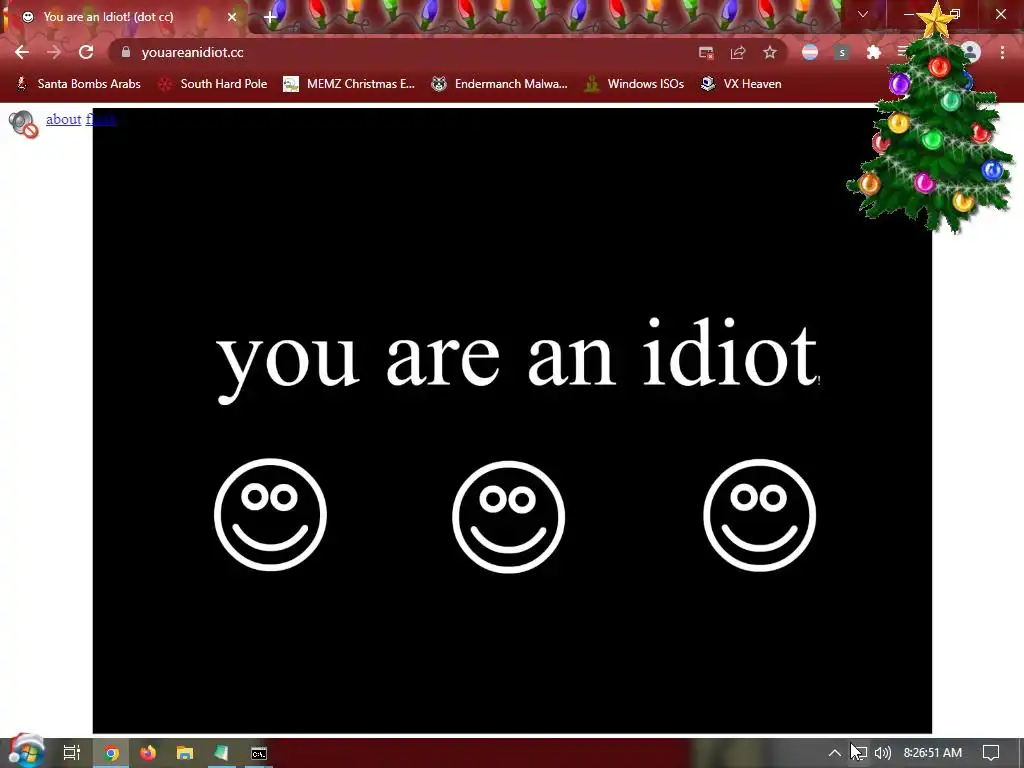Launch Firefox from the taskbar
Image resolution: width=1024 pixels, height=768 pixels.
148,753
